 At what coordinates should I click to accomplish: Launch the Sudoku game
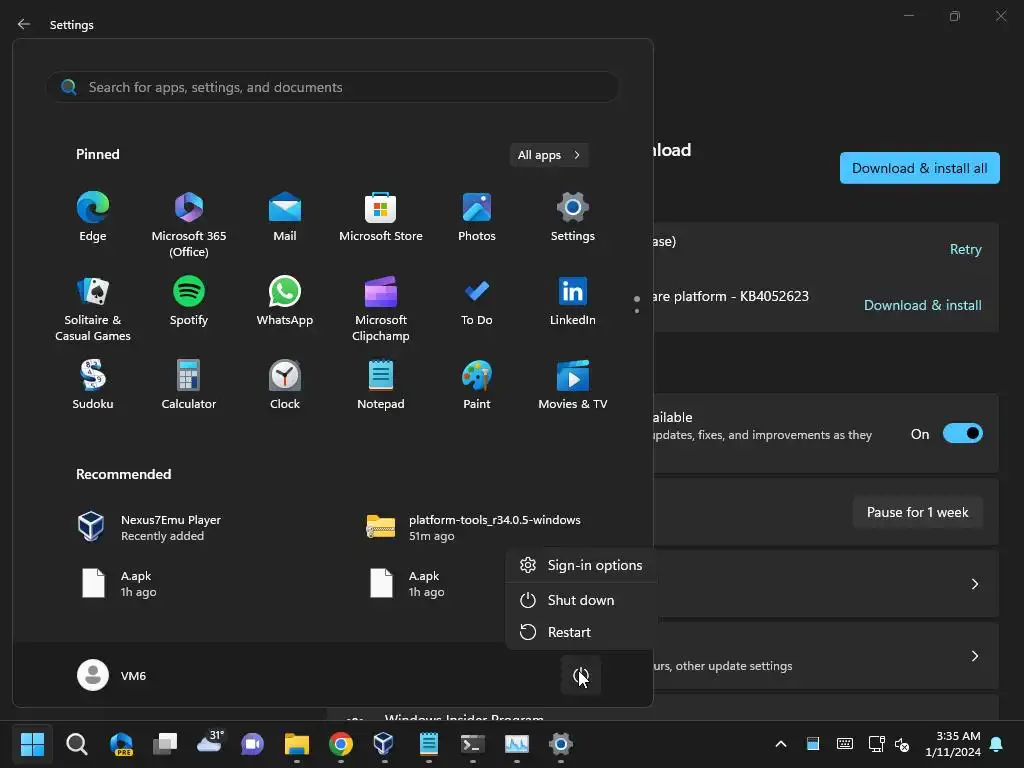[x=93, y=385]
